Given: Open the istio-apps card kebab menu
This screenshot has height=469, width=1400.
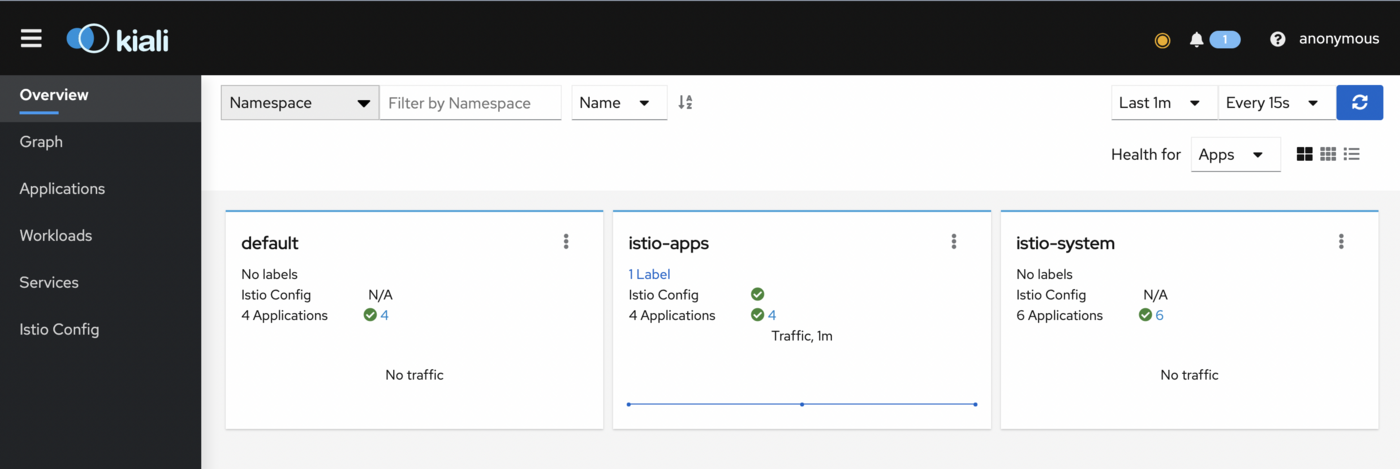Looking at the screenshot, I should pos(953,242).
